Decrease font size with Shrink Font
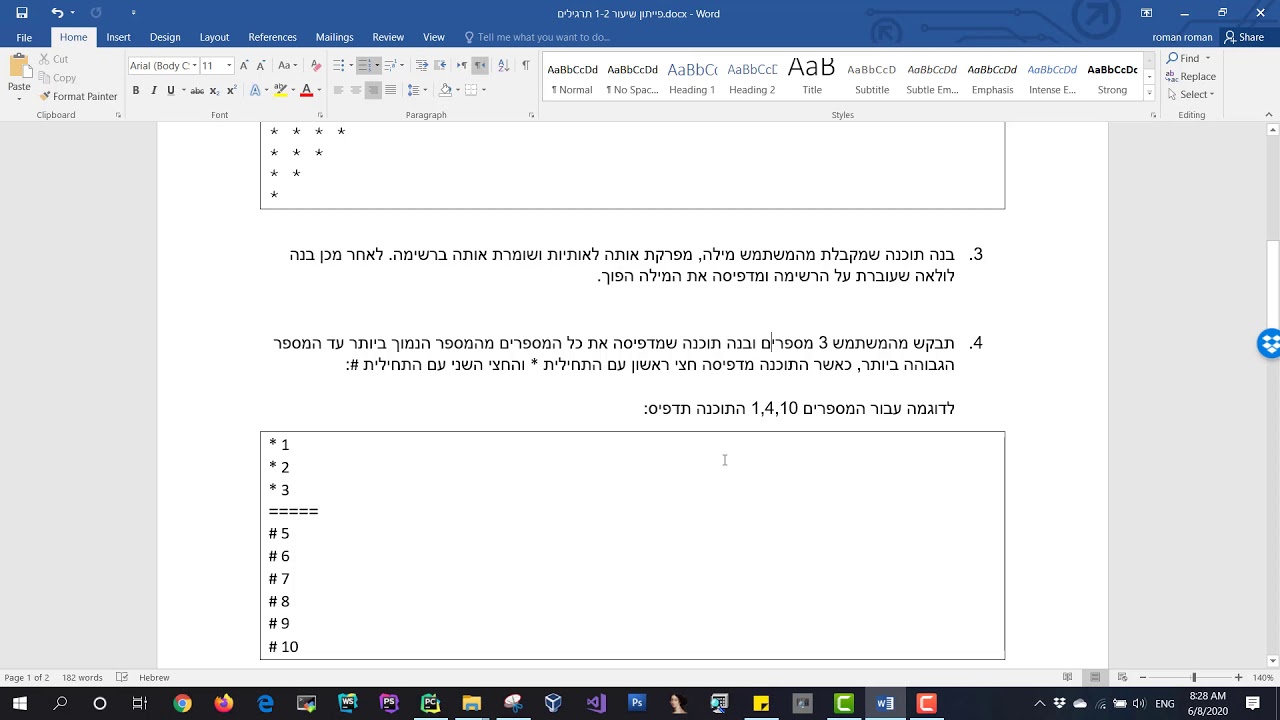Image resolution: width=1280 pixels, height=720 pixels. pyautogui.click(x=261, y=65)
